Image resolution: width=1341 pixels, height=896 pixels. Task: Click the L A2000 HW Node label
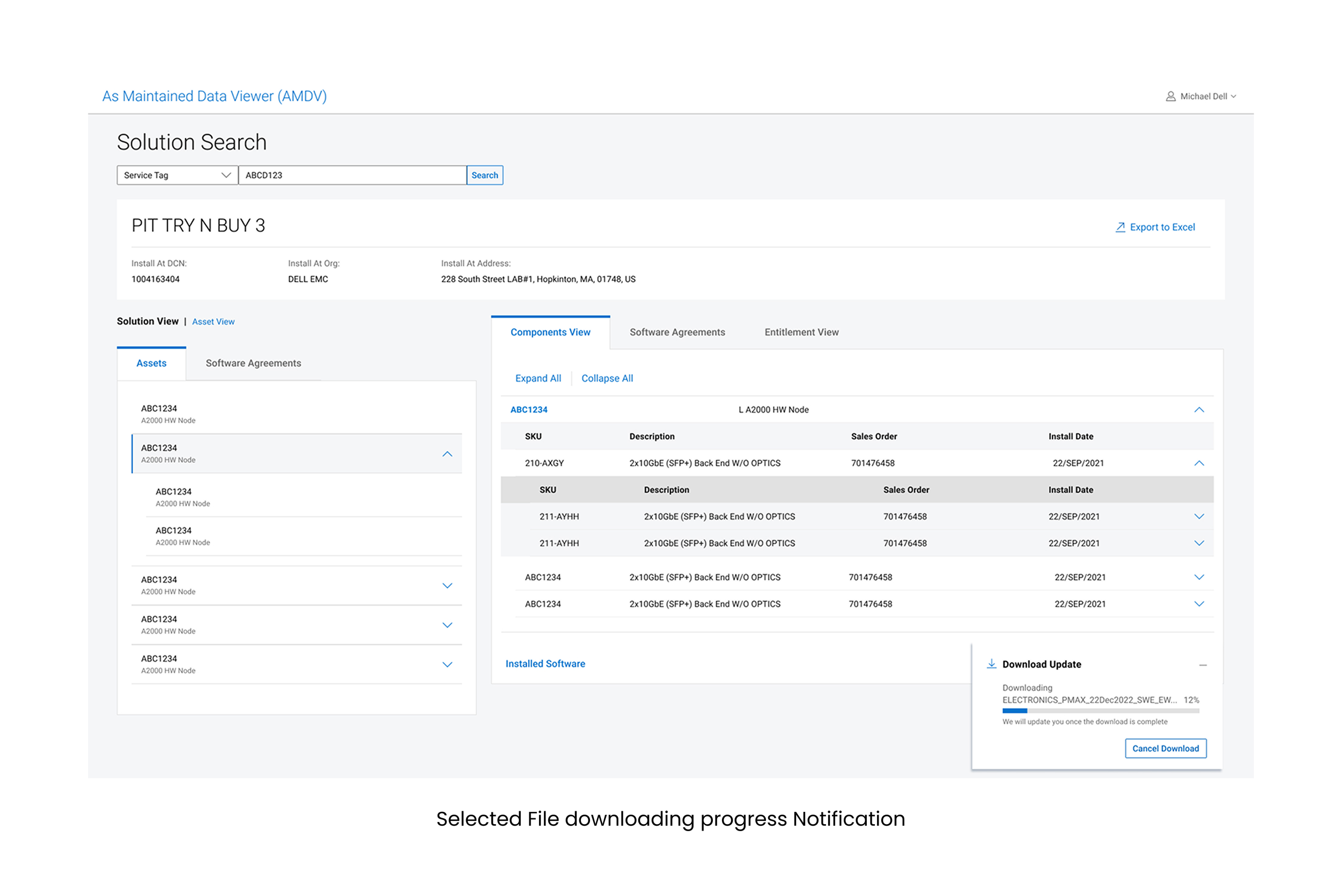click(x=773, y=410)
